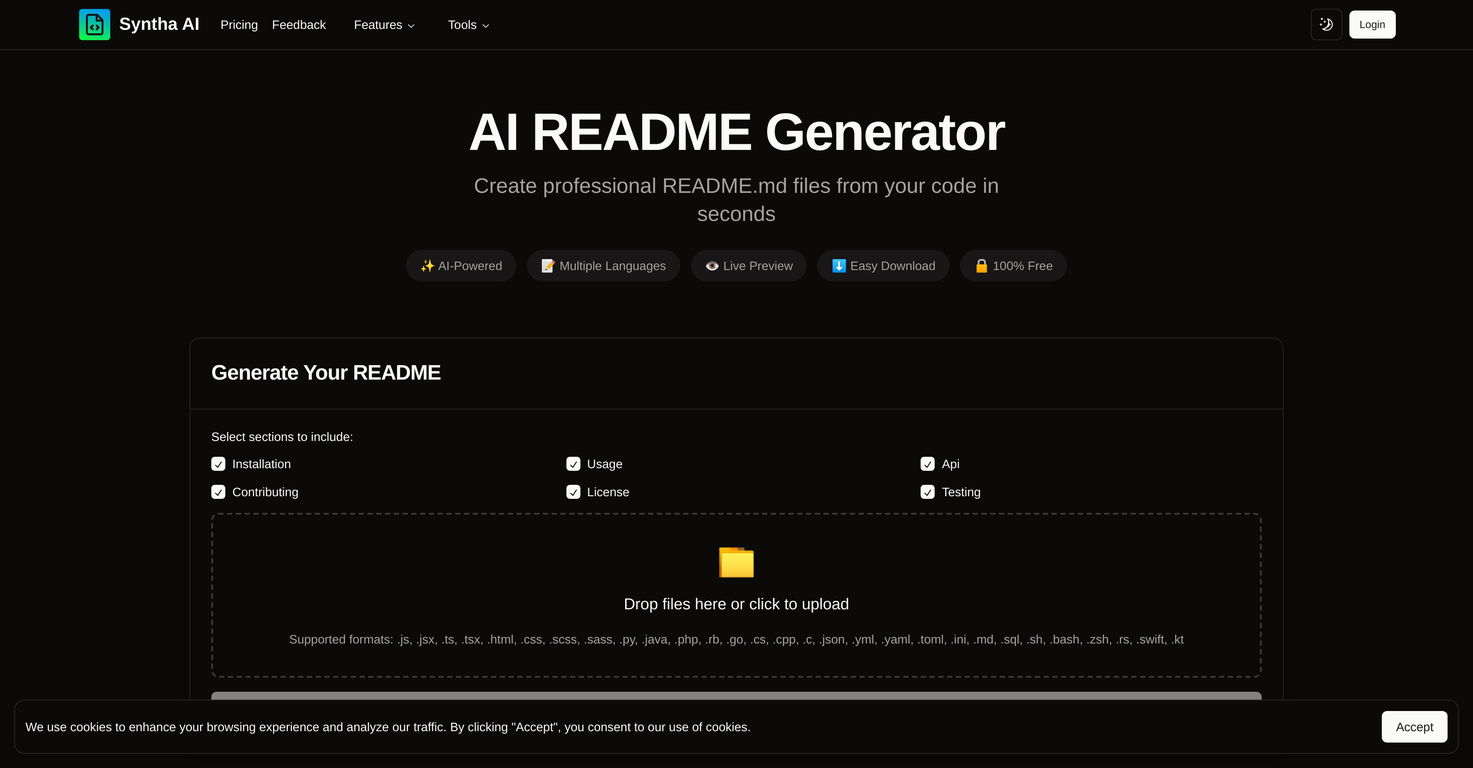Accept the cookie consent notice

pos(1413,727)
